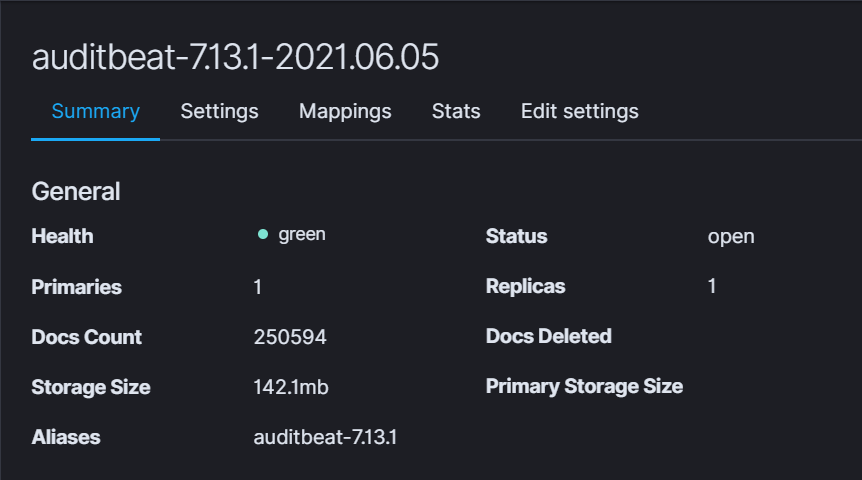Open the Settings tab
The image size is (862, 480).
[219, 111]
